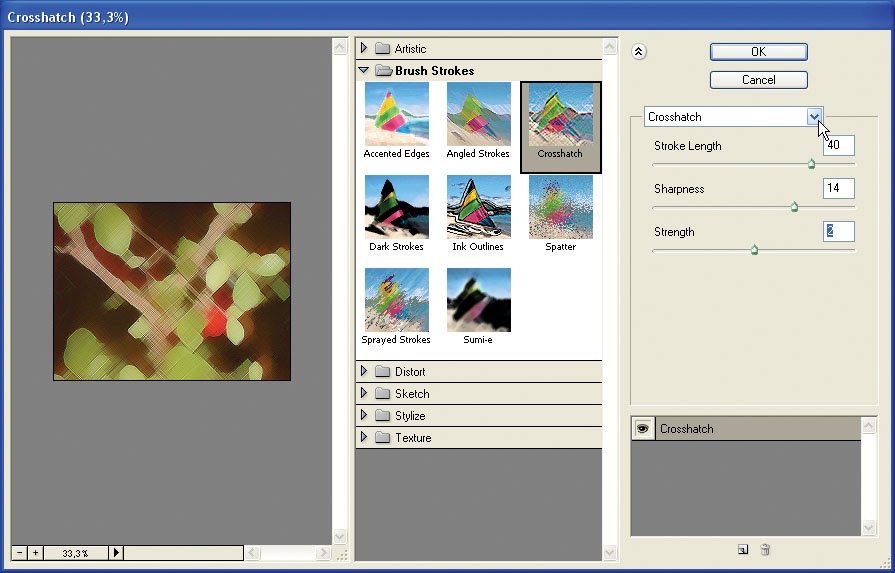Create a new effect layer
895x573 pixels.
tap(743, 550)
